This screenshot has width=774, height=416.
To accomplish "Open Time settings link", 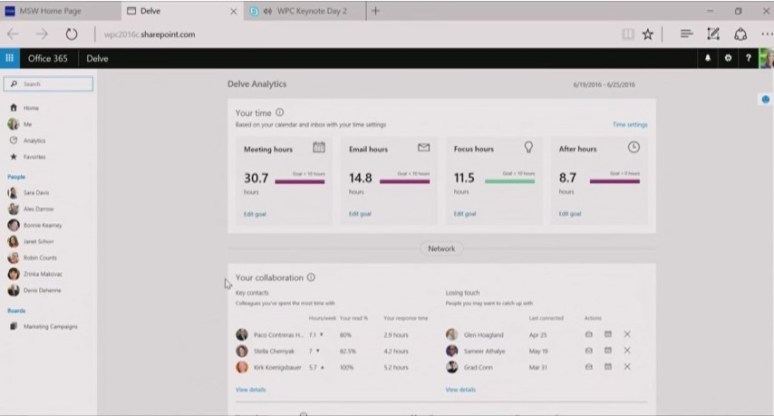I will 630,124.
